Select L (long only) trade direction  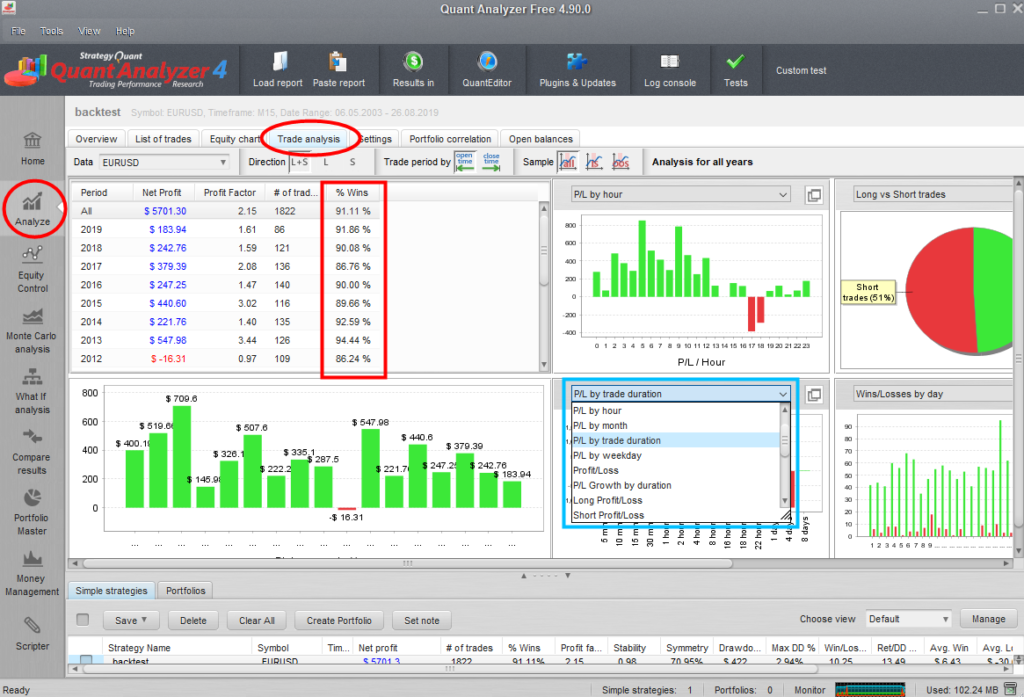point(326,162)
